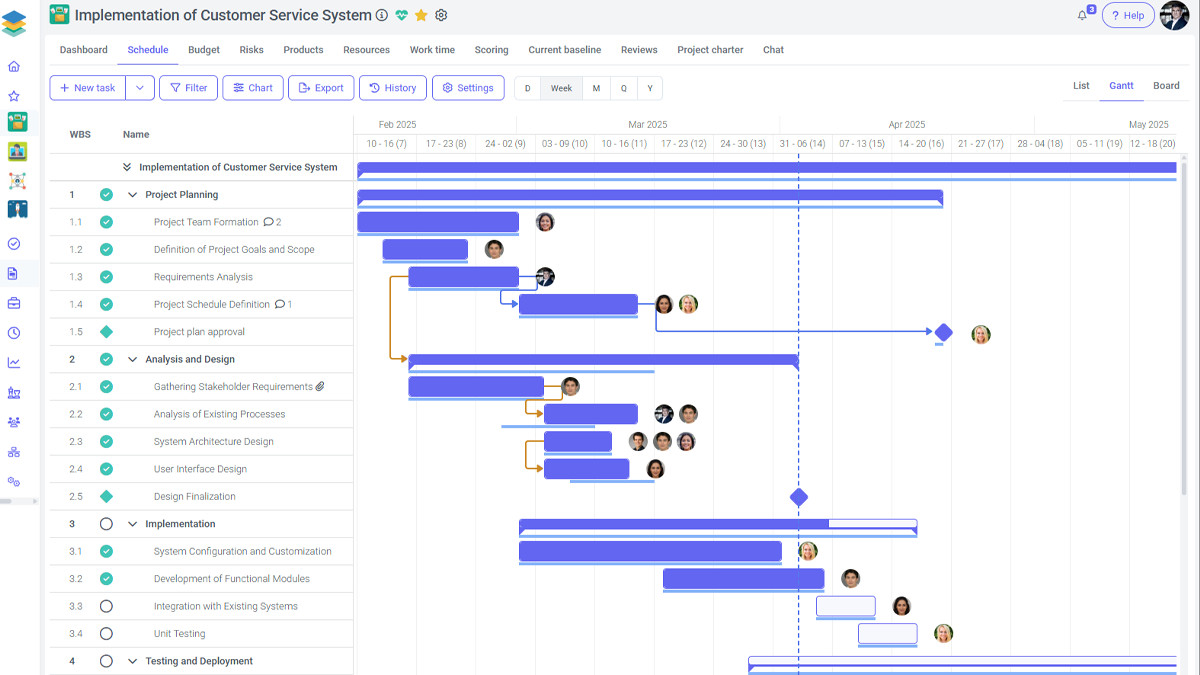
Task: Click the yellow favorite star next to title
Action: [x=421, y=15]
